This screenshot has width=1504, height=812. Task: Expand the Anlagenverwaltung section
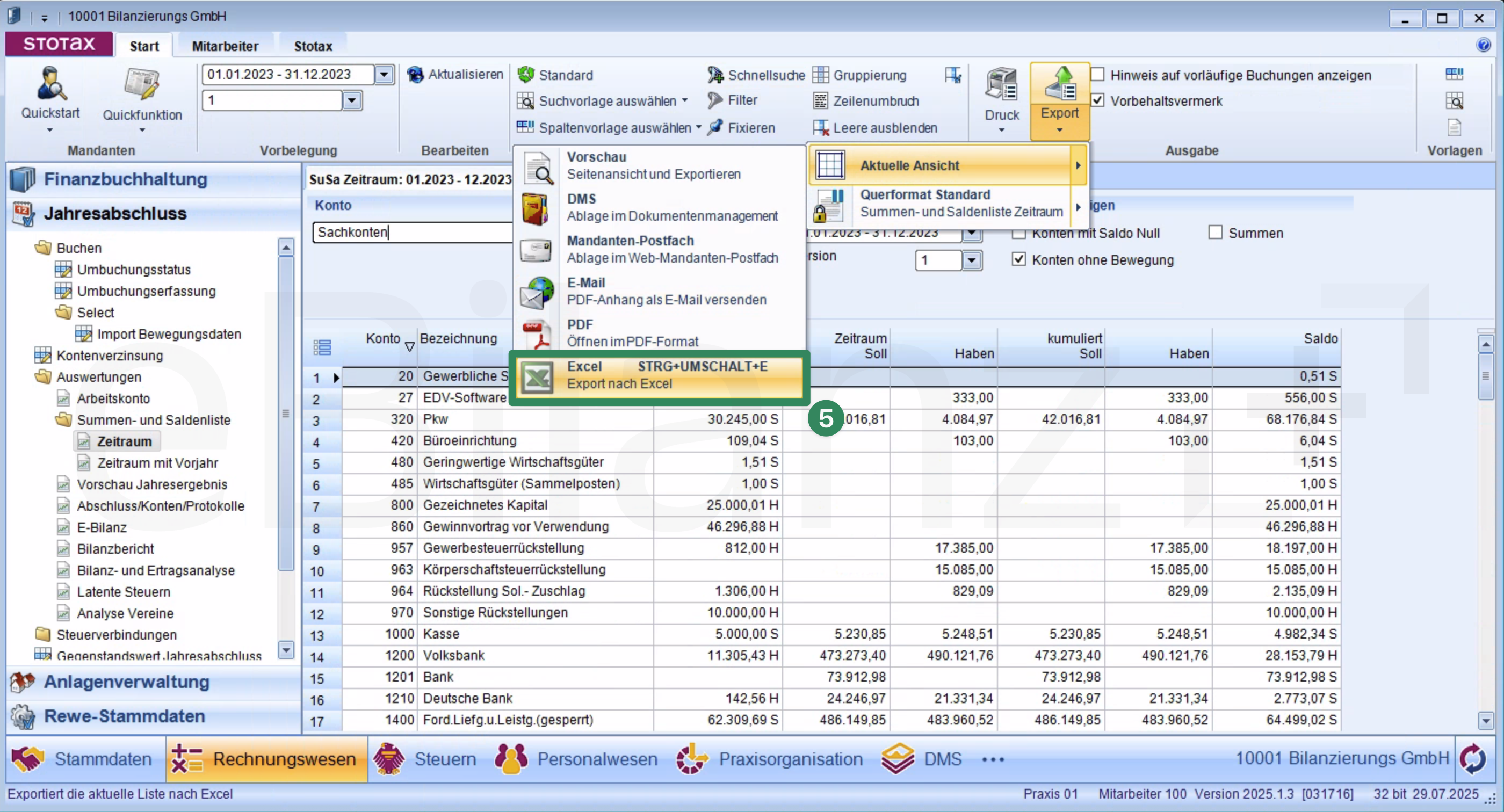(x=154, y=682)
